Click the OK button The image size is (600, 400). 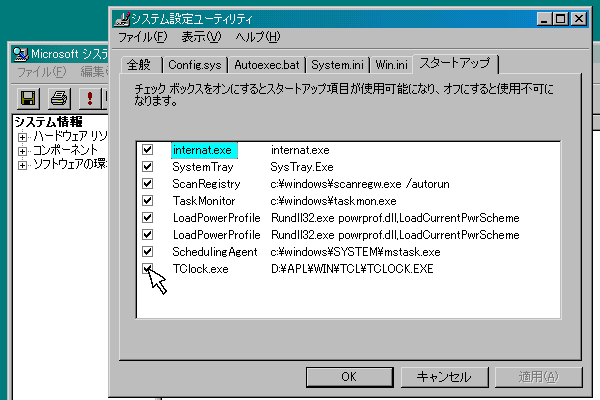click(349, 377)
